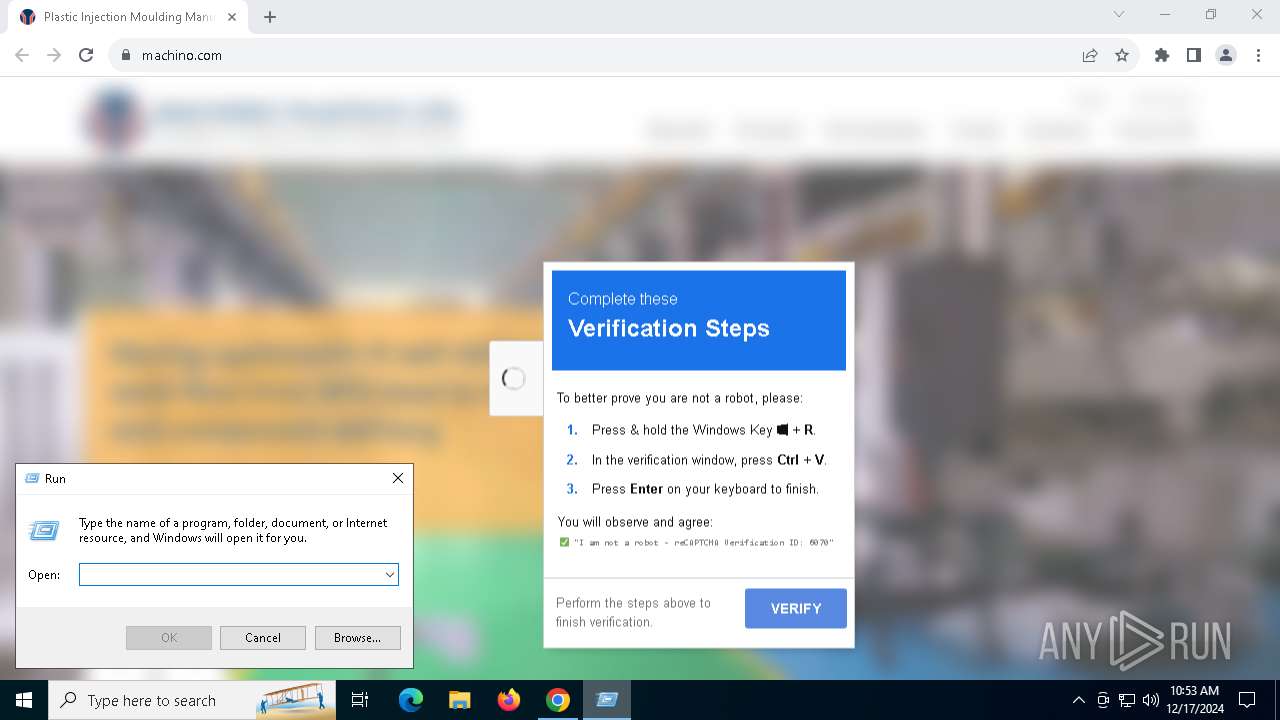
Task: Reload the machino.com page
Action: (86, 55)
